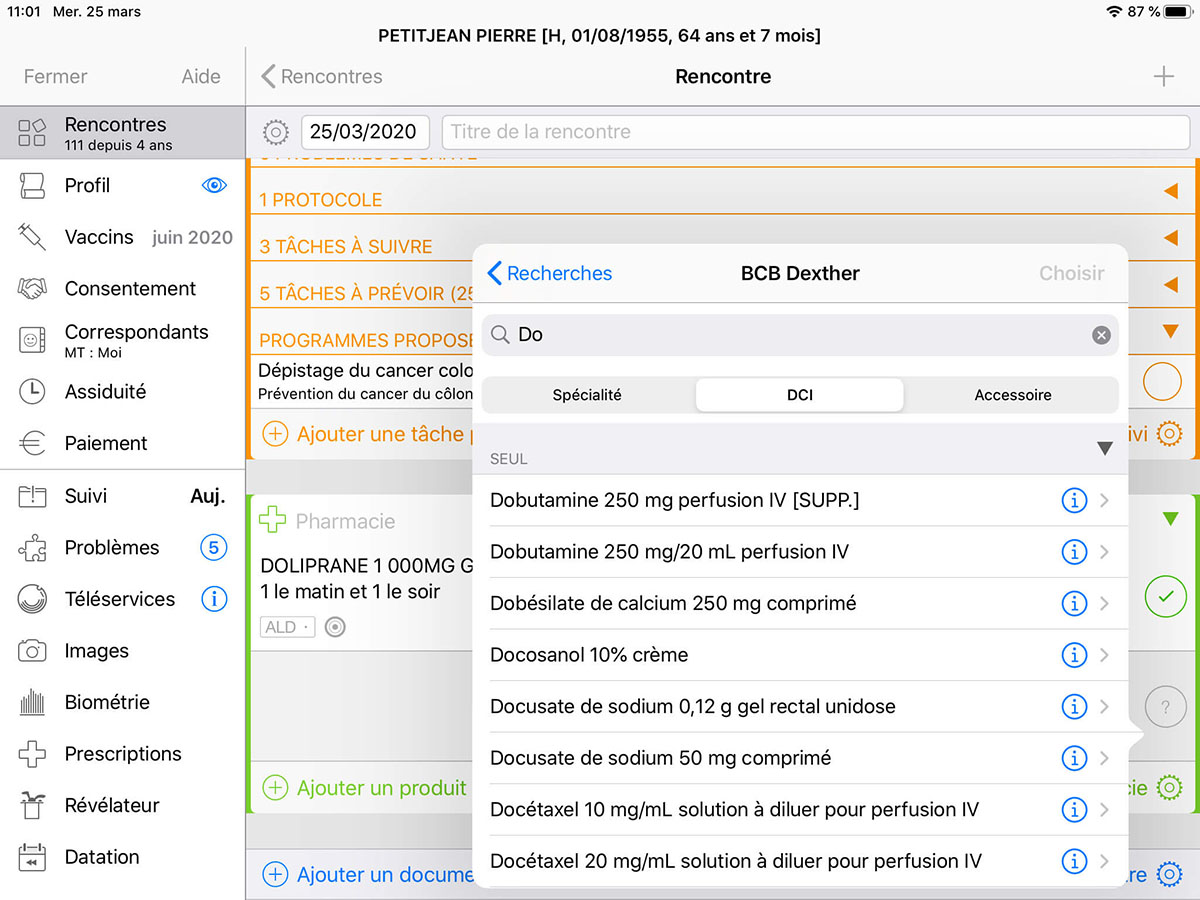The height and width of the screenshot is (900, 1200).
Task: Open the Révélateur sidebar icon
Action: tap(32, 805)
